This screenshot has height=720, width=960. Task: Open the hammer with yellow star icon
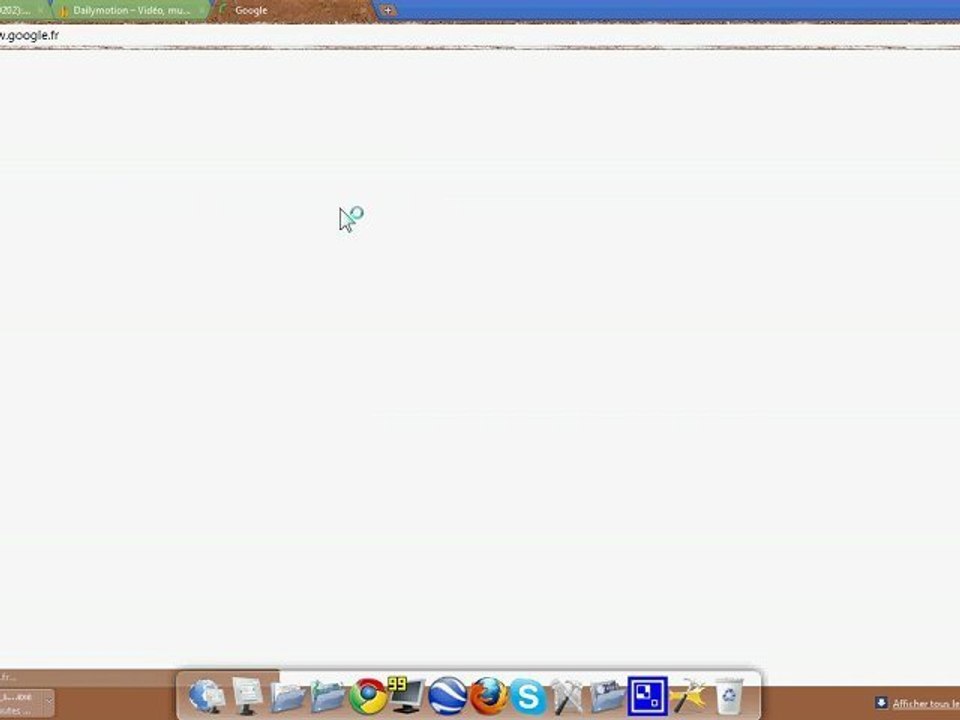coord(688,696)
